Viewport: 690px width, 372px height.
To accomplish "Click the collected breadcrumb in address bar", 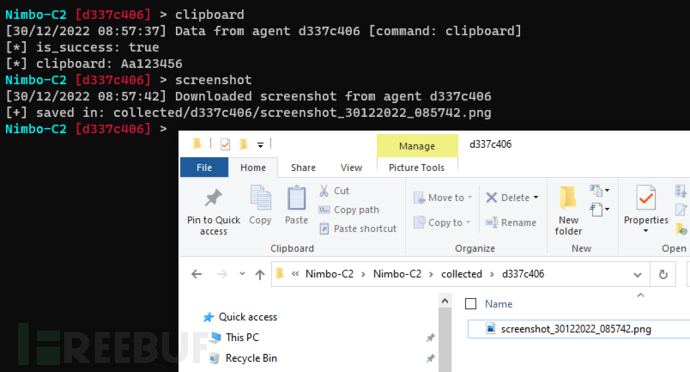I will pos(462,274).
